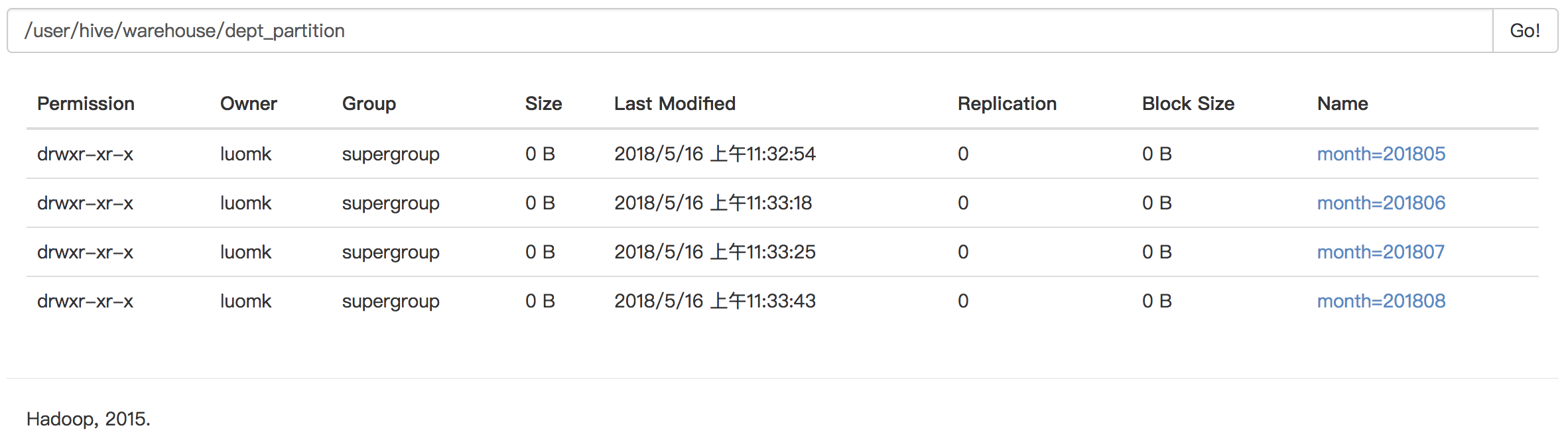Click the Hadoop, 2015 footer text
Screen dimensions: 1568x444
88,417
